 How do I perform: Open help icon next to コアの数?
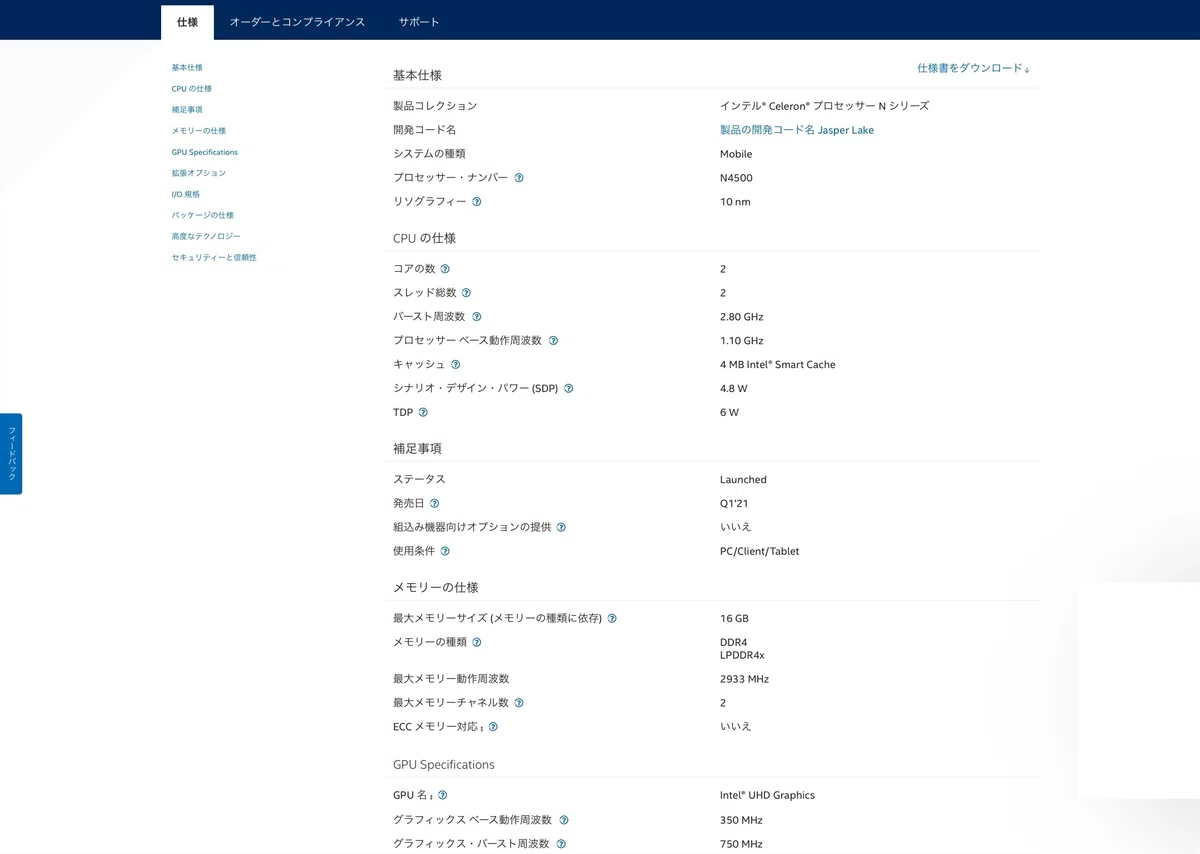click(x=445, y=269)
